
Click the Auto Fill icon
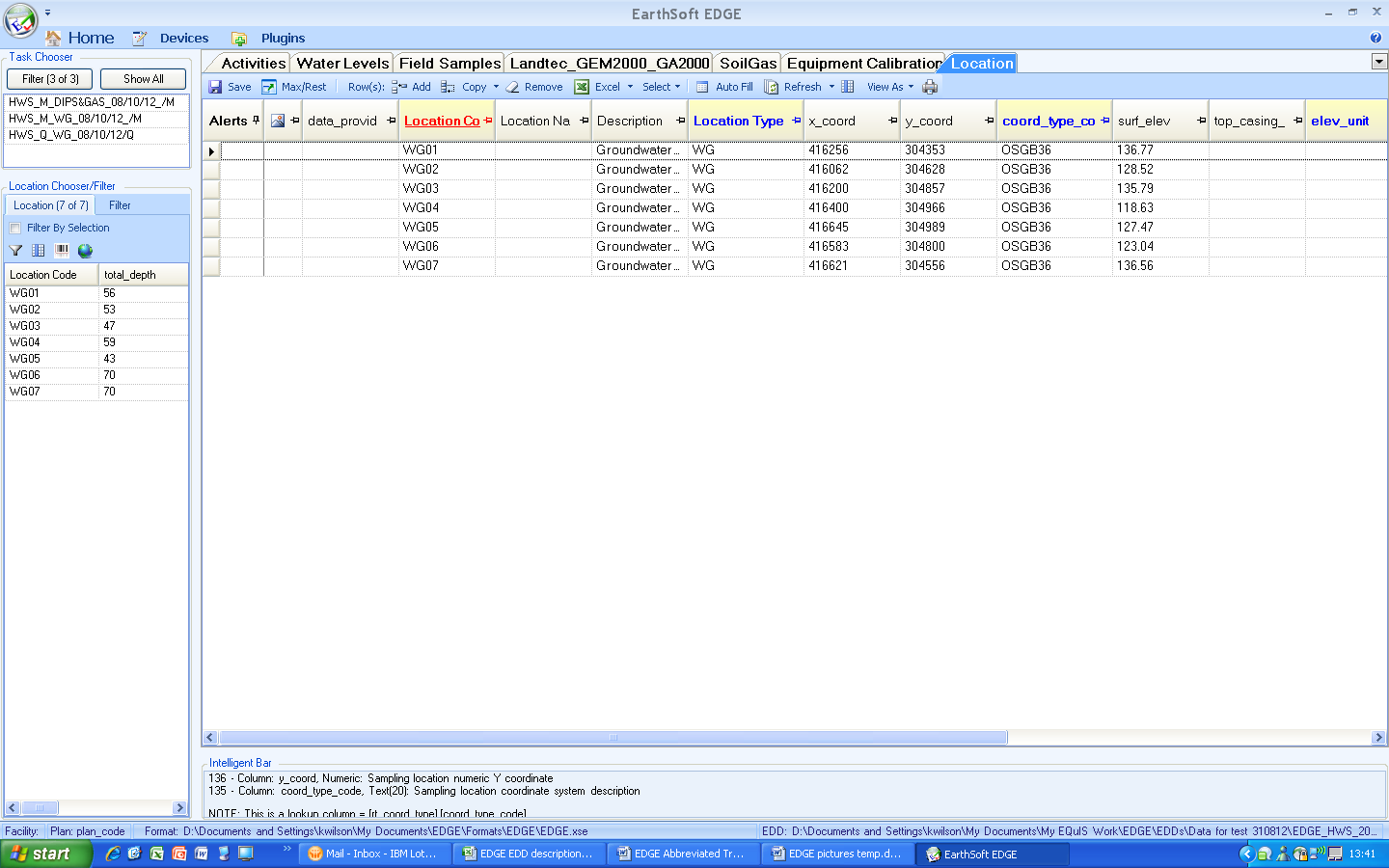703,87
